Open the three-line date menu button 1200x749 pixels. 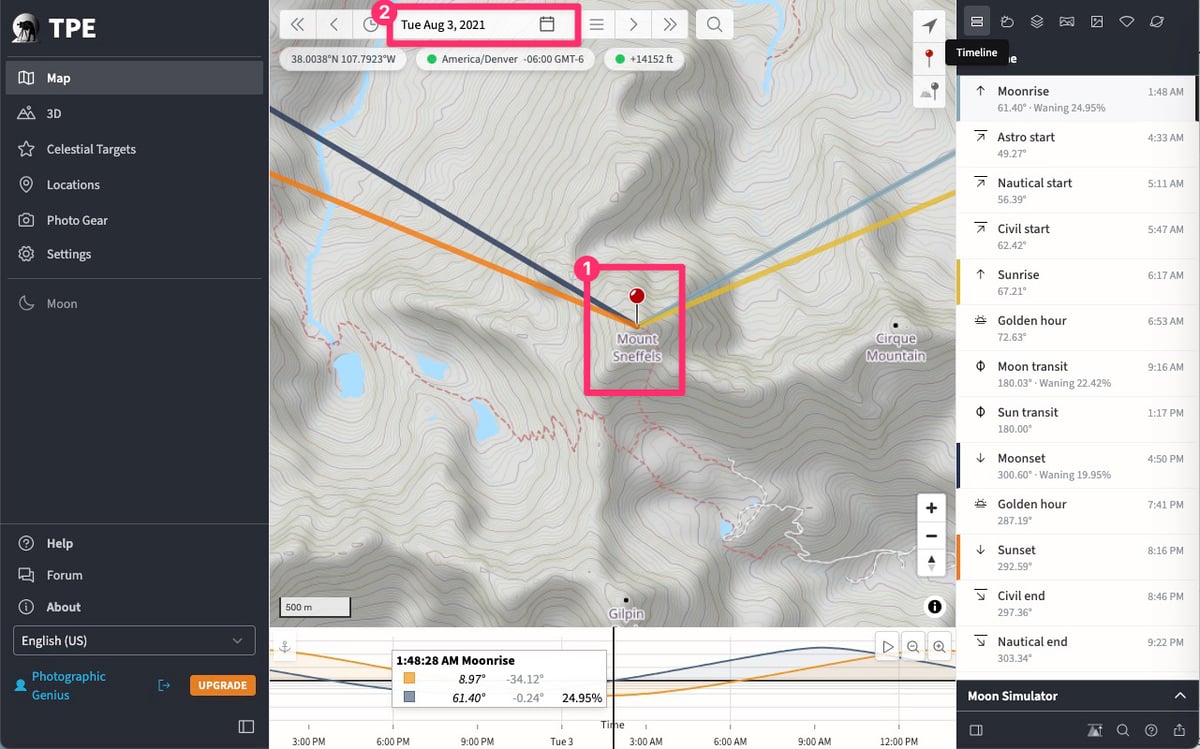[x=597, y=24]
